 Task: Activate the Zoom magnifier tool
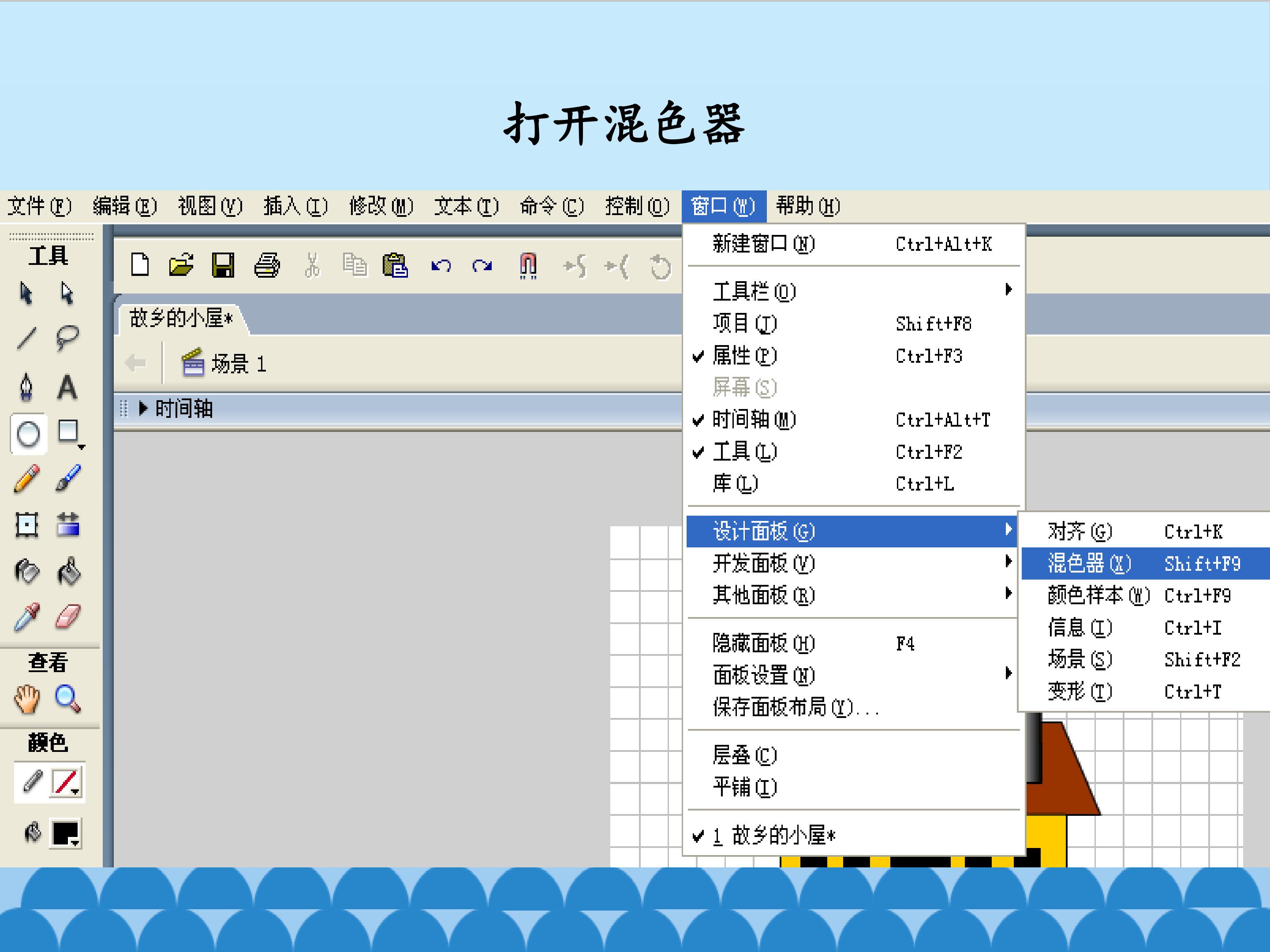(67, 699)
